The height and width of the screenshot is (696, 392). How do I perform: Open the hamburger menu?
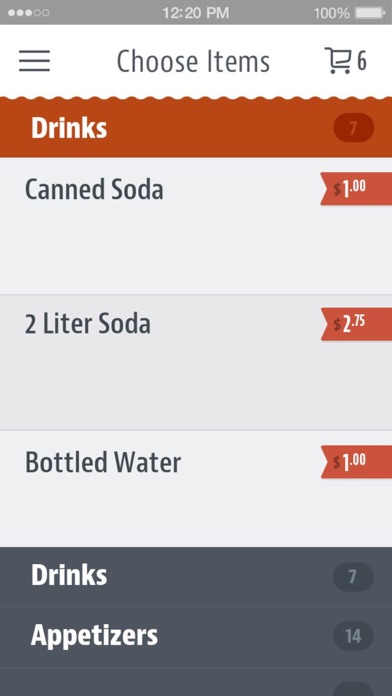35,61
